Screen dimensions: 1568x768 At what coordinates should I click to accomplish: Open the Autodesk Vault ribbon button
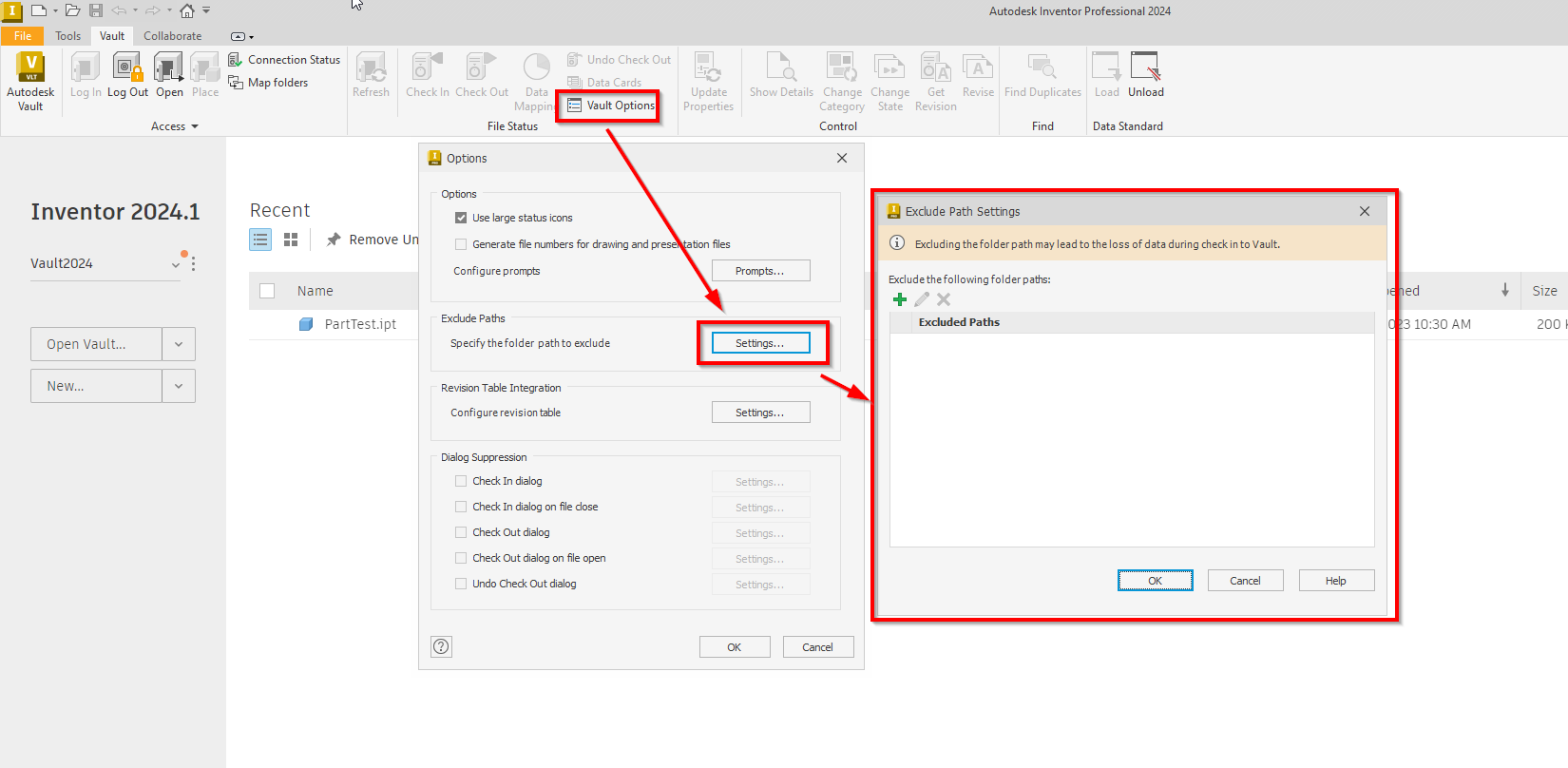[x=30, y=82]
